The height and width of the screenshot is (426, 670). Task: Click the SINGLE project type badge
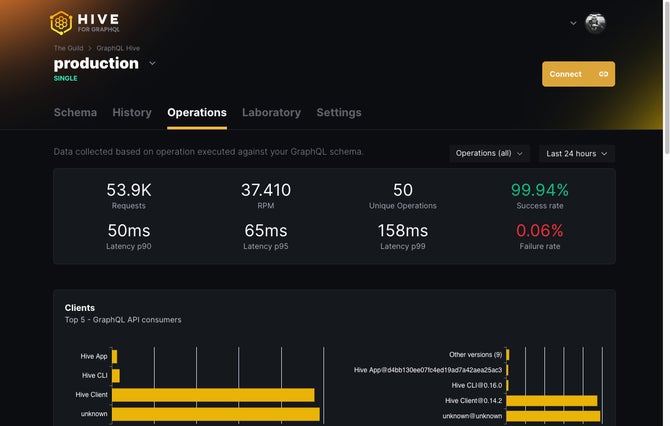pyautogui.click(x=65, y=78)
